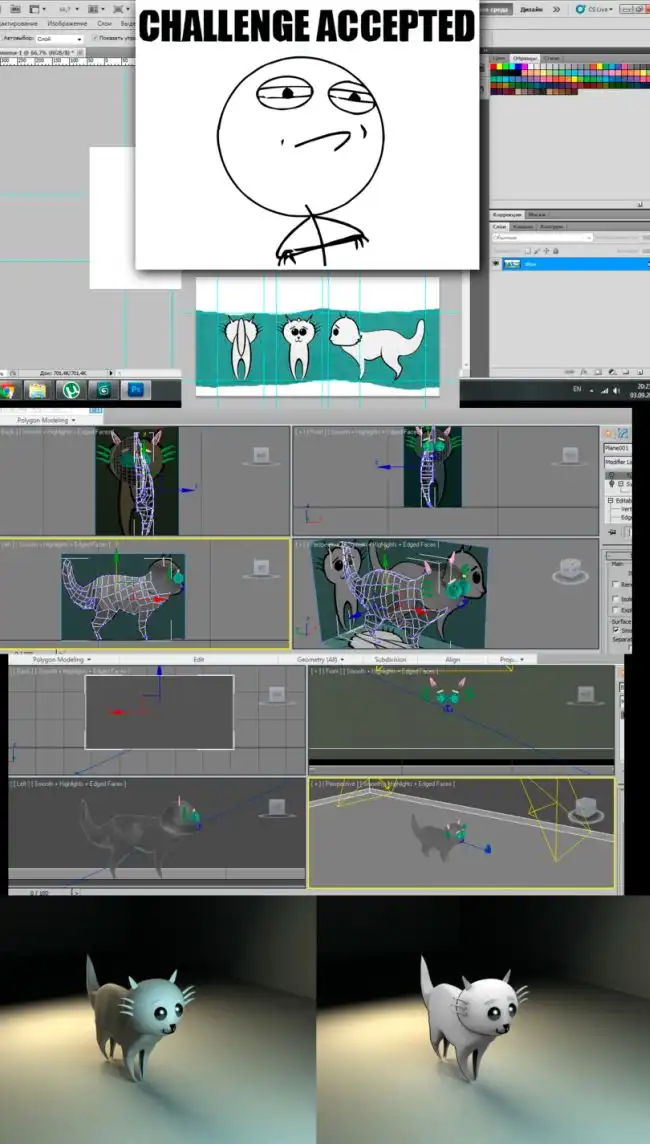The image size is (650, 1144).
Task: Click the CS Live icon in Photoshop
Action: coord(596,8)
